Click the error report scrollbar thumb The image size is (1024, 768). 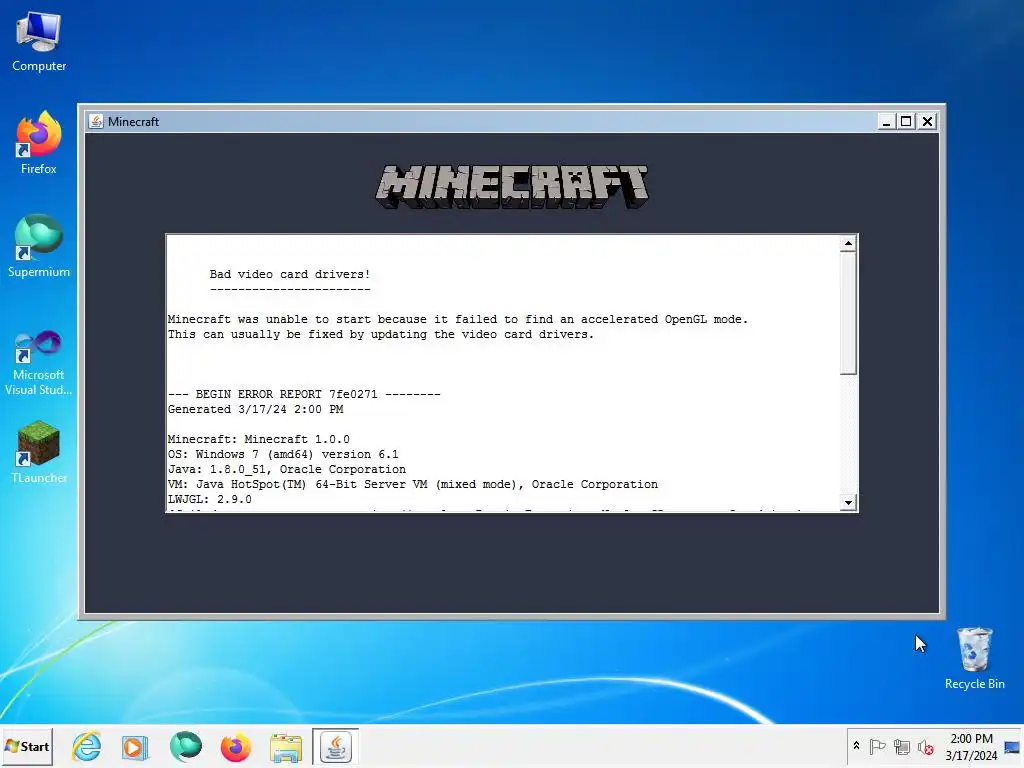coord(848,313)
